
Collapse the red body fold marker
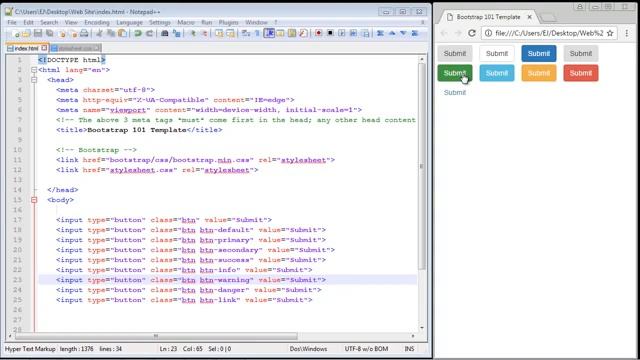tap(34, 200)
